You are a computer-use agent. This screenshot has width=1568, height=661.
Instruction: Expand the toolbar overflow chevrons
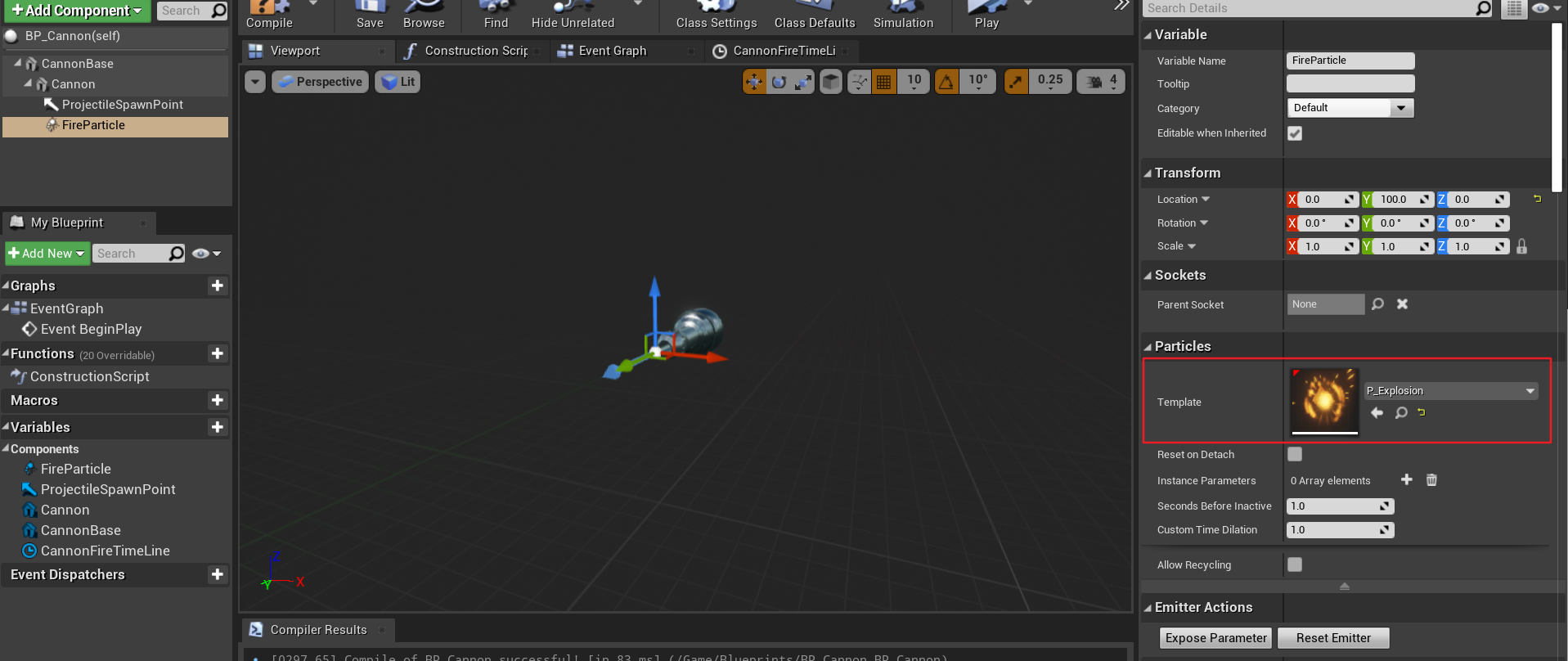pyautogui.click(x=1121, y=7)
